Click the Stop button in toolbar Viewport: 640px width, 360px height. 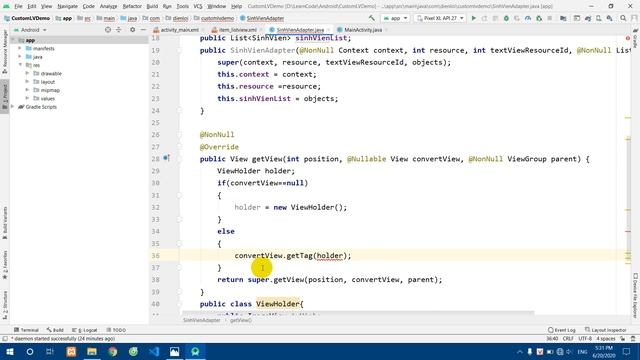pyautogui.click(x=550, y=18)
